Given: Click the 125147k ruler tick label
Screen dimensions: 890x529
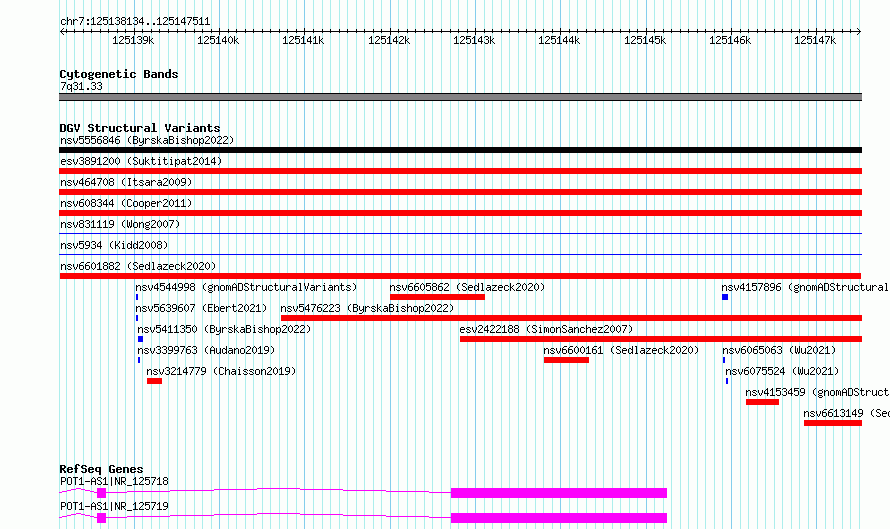Looking at the screenshot, I should 815,40.
